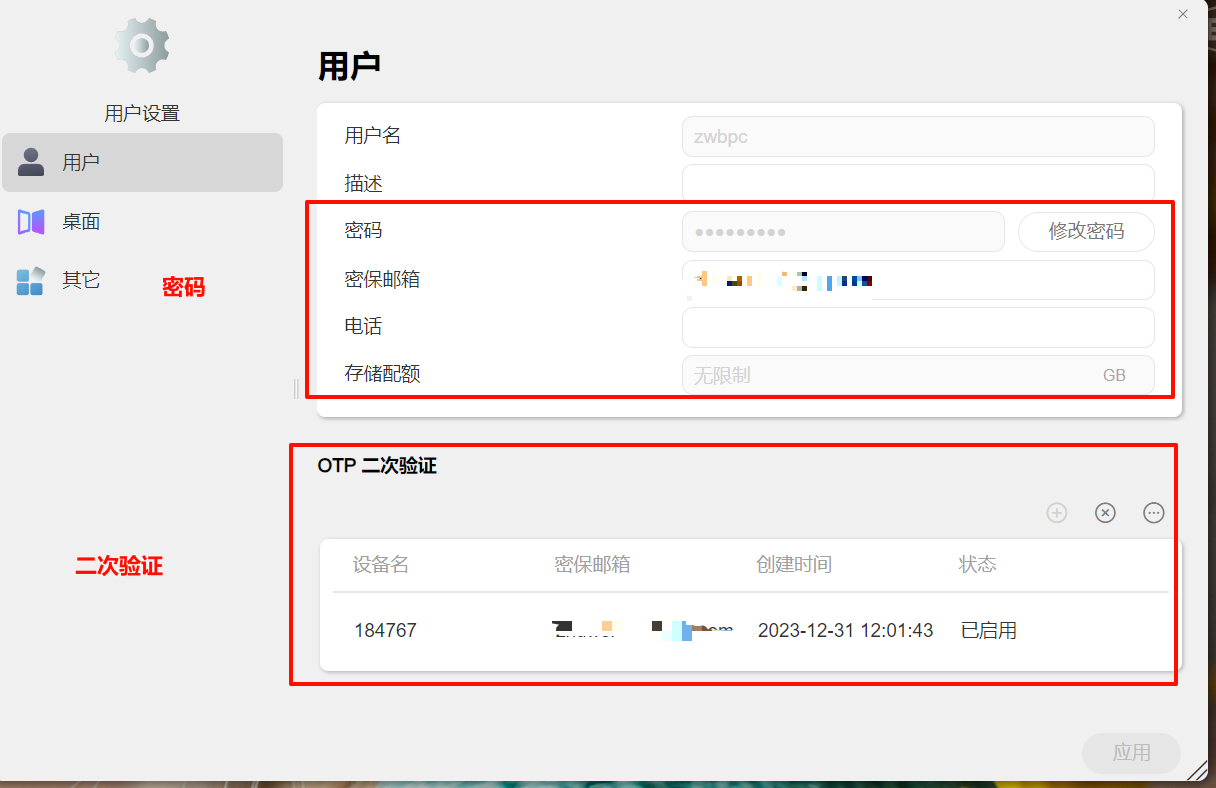Click the 设备名 column header
Image resolution: width=1216 pixels, height=788 pixels.
tap(381, 565)
